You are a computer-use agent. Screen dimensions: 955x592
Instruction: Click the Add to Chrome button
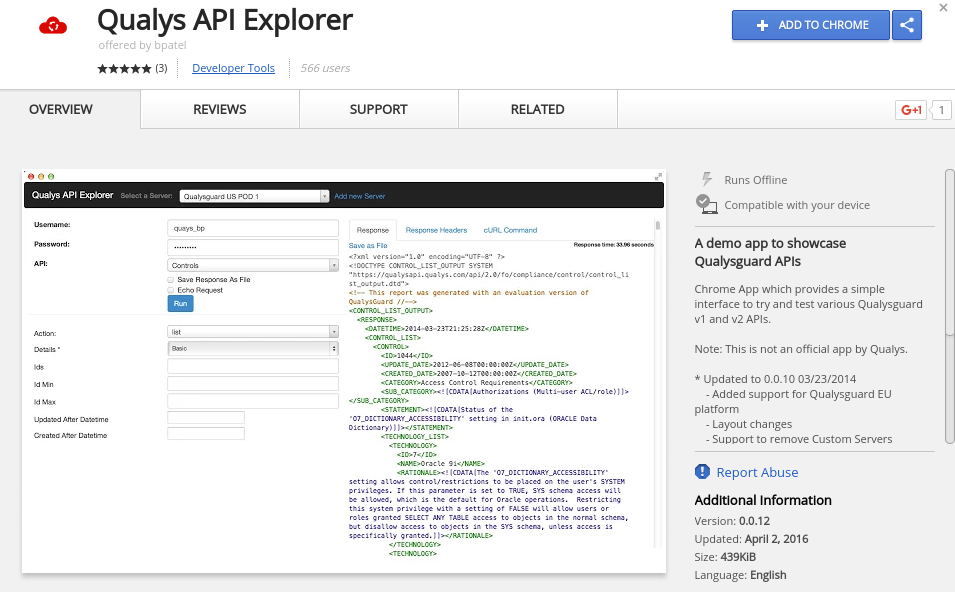(x=811, y=25)
